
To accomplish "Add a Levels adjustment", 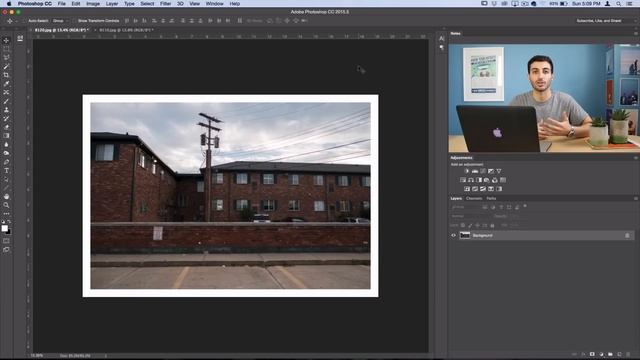I will pos(475,171).
